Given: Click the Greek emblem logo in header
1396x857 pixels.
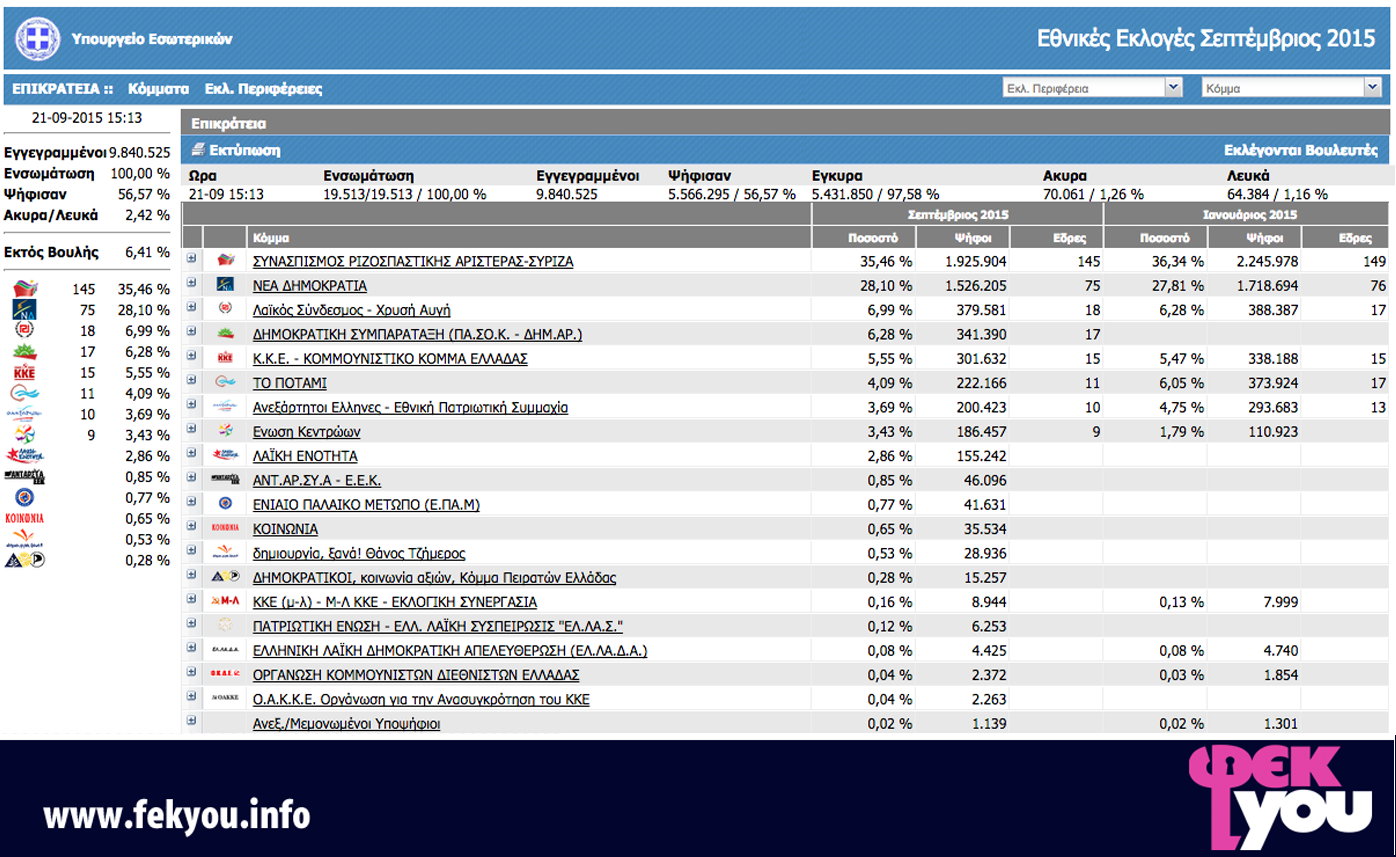Looking at the screenshot, I should (x=37, y=40).
